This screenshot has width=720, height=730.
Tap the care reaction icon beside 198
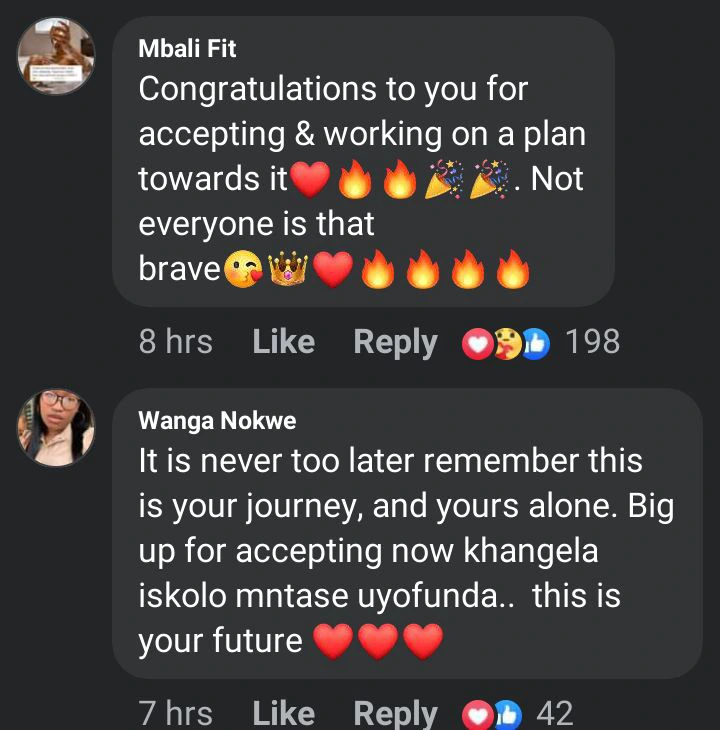(507, 344)
